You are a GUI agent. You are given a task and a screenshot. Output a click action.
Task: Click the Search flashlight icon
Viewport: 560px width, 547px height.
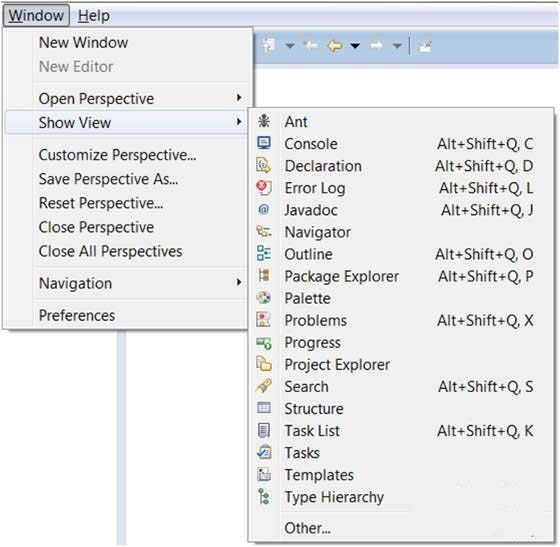point(264,386)
